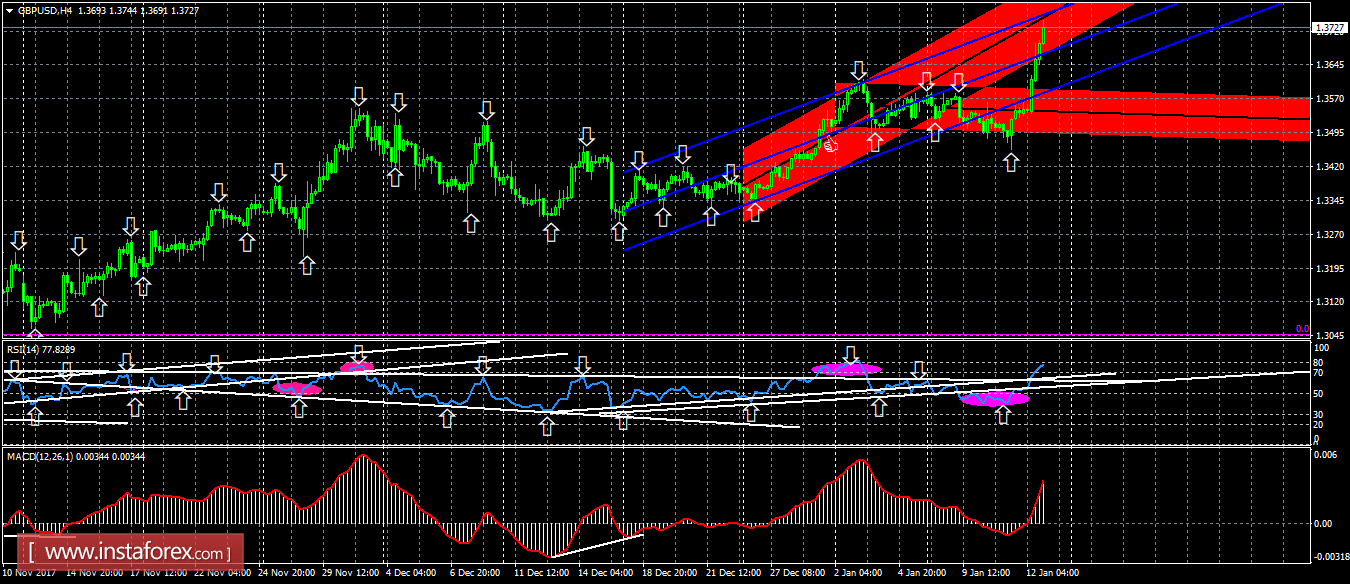Select the white divergence line on MACD
1350x584 pixels.
[596, 546]
